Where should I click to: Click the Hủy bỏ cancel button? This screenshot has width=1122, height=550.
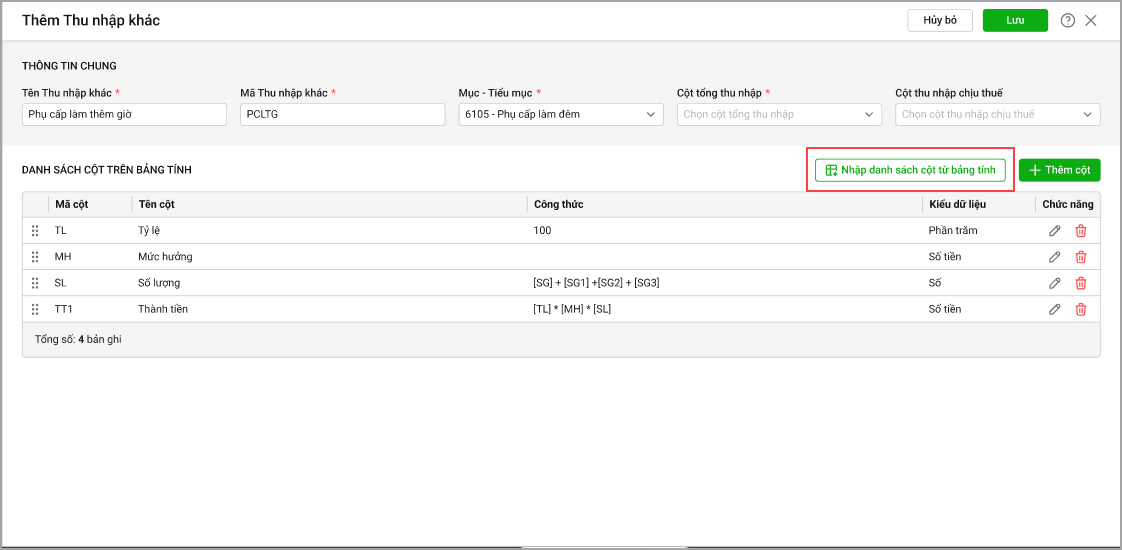pyautogui.click(x=940, y=21)
